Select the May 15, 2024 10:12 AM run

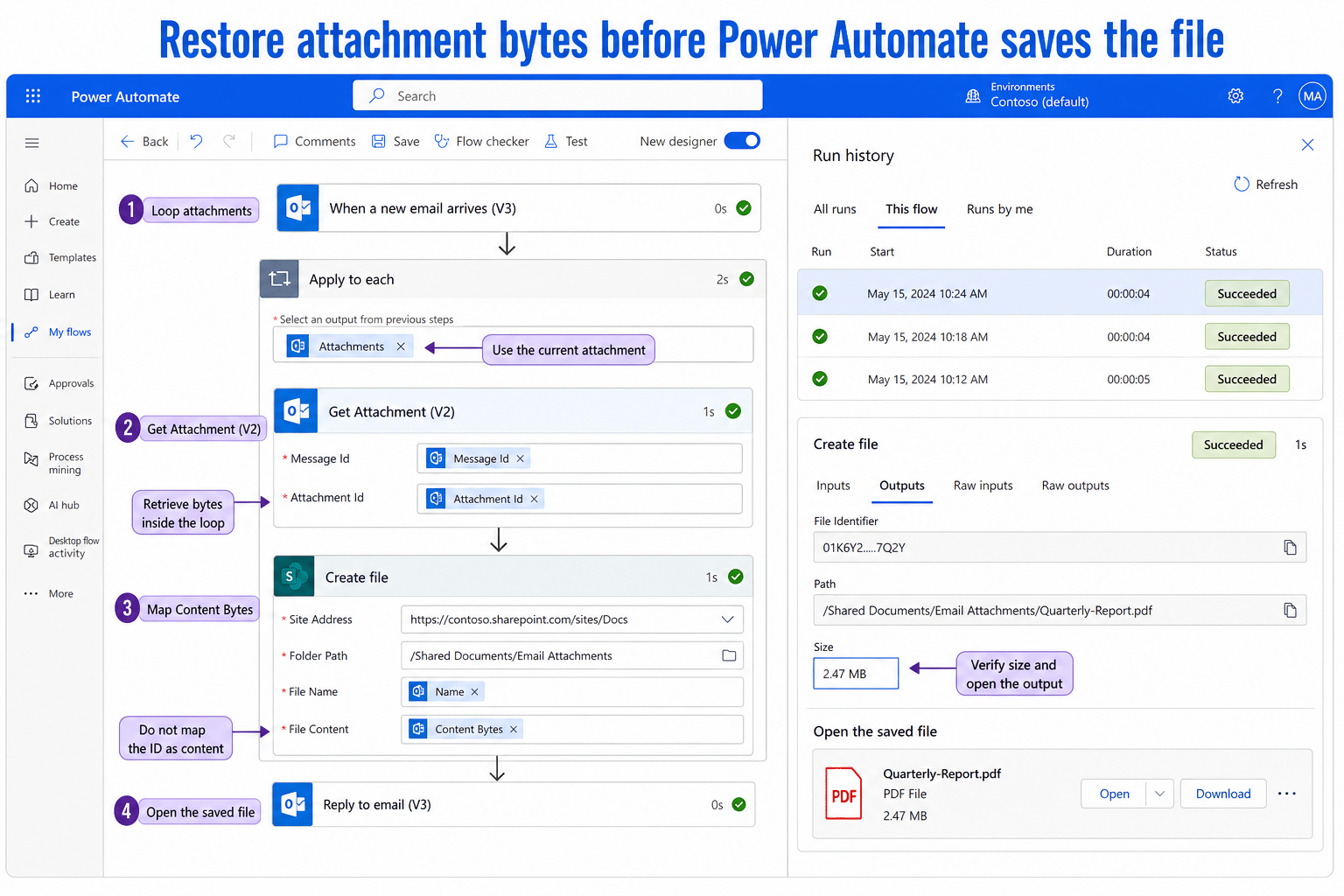coord(1060,379)
